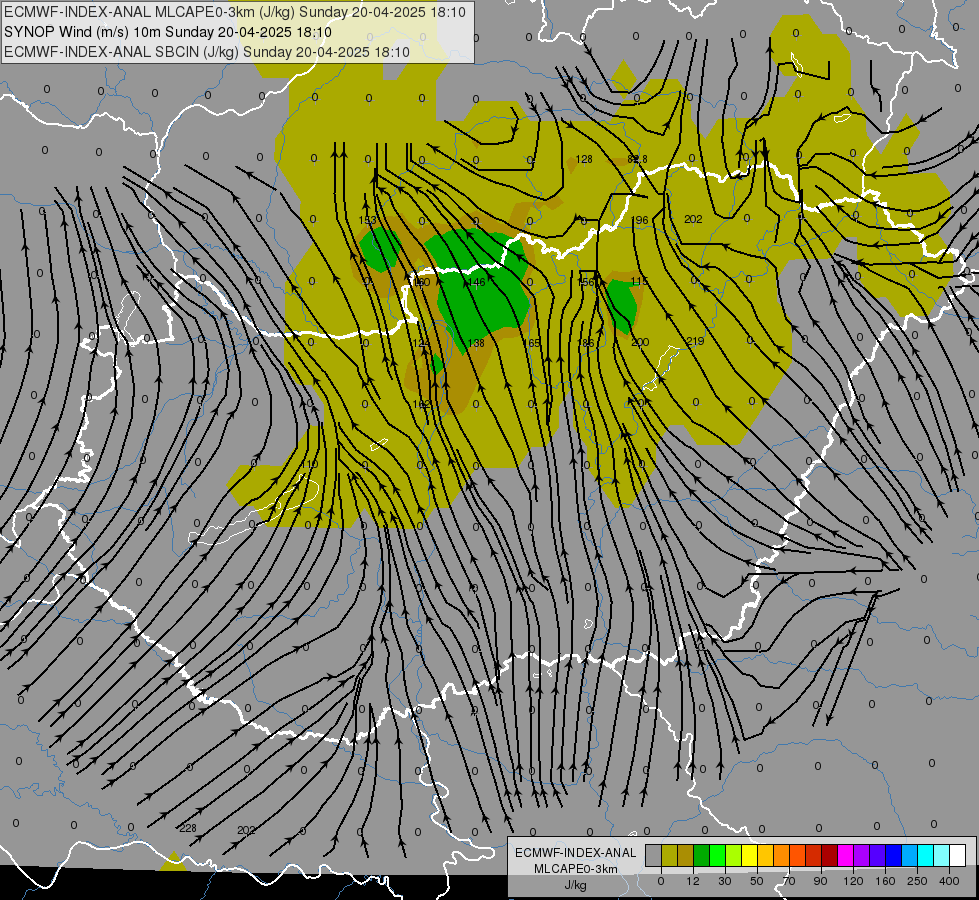This screenshot has width=979, height=900.
Task: Choose the bright green legend swatch
Action: click(717, 856)
